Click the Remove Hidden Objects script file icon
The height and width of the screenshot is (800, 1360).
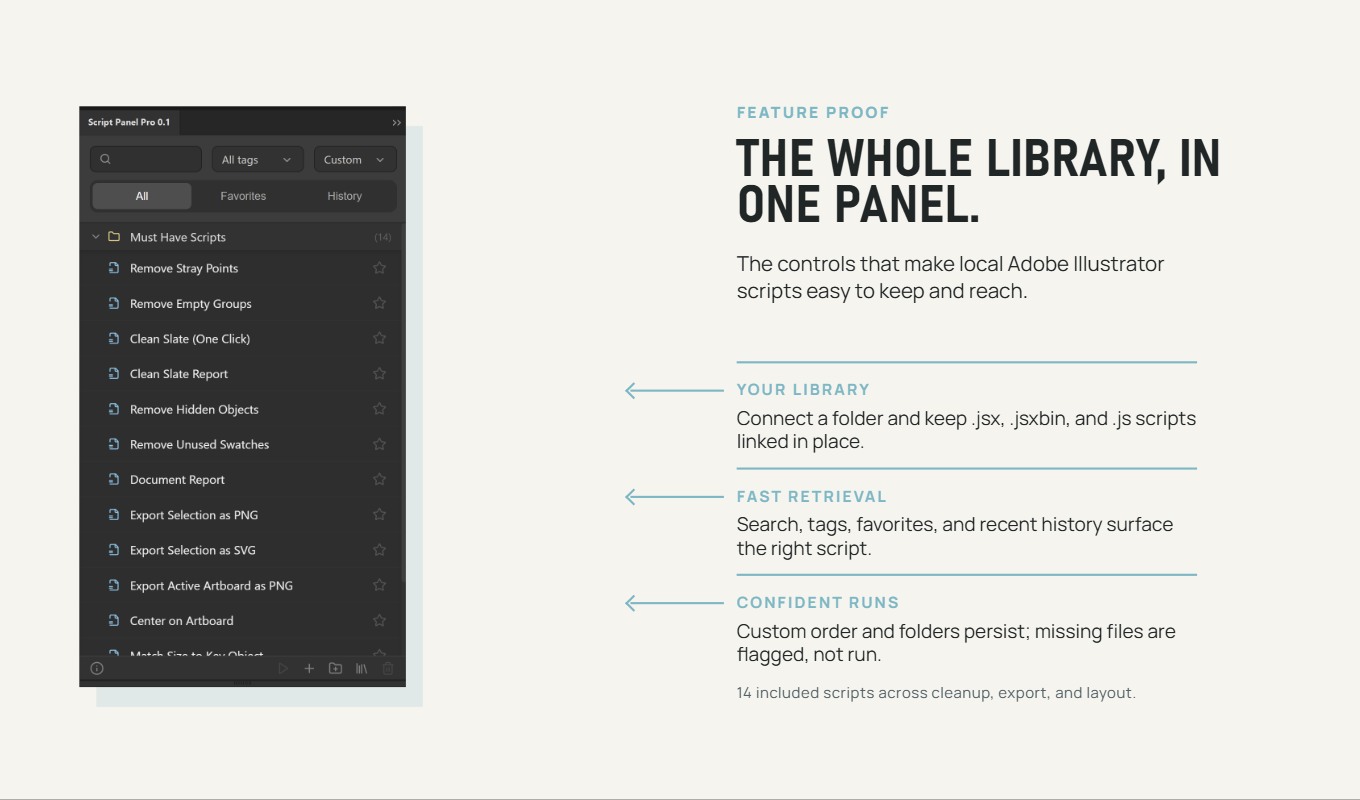click(114, 409)
